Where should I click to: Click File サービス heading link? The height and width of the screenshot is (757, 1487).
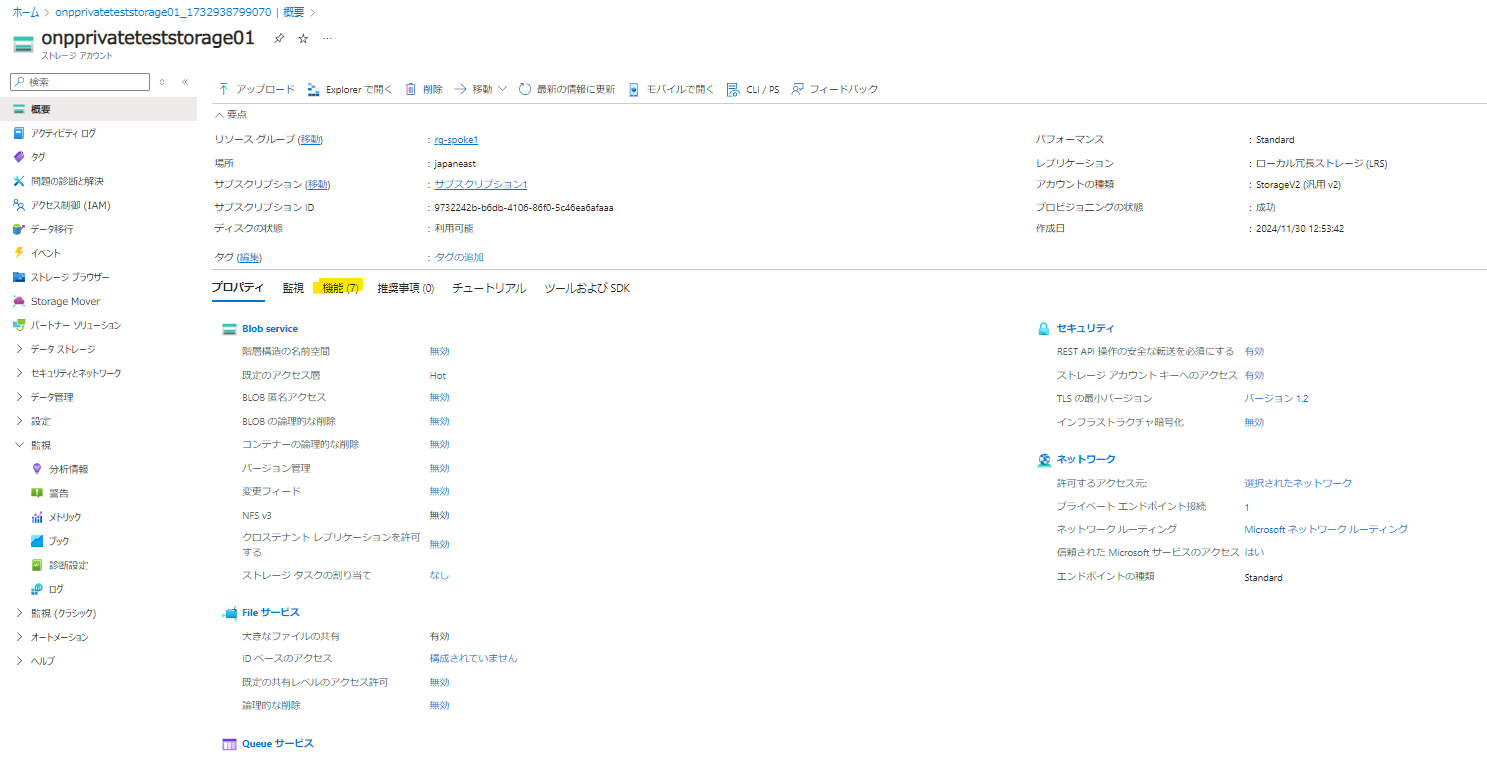point(271,612)
